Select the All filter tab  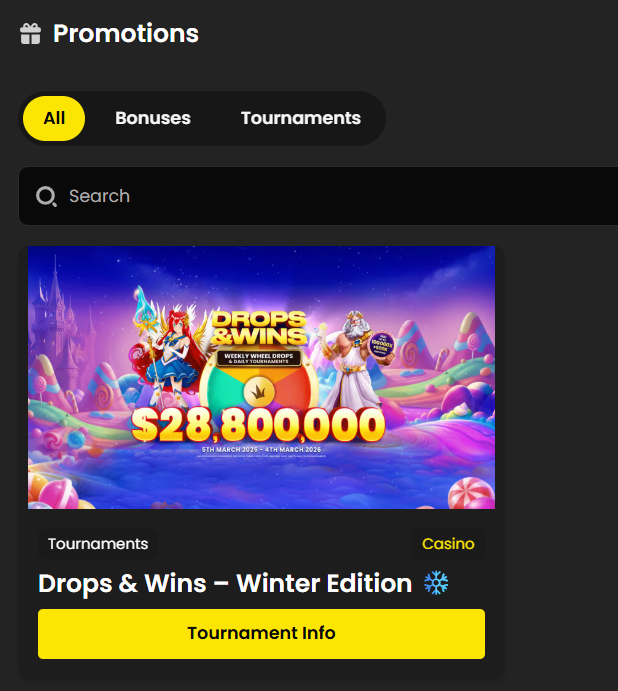tap(54, 119)
